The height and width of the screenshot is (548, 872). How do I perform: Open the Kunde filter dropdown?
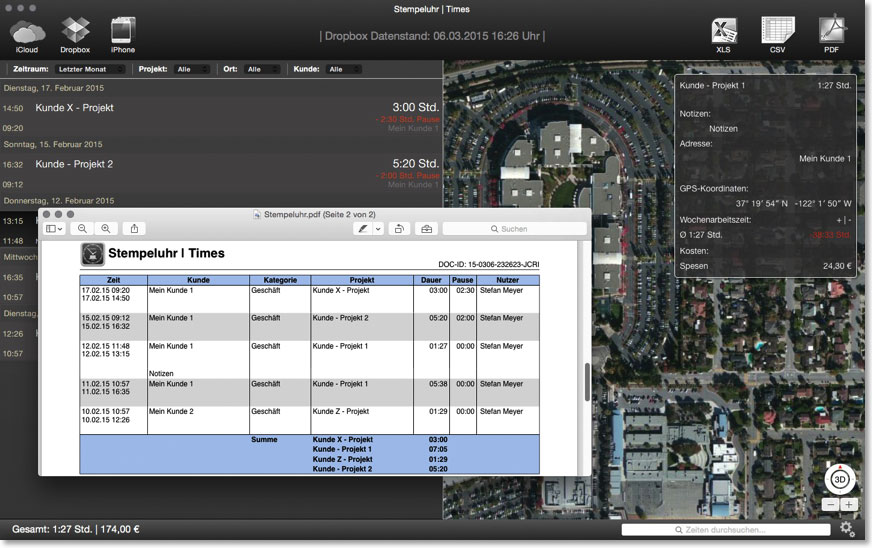click(x=344, y=69)
